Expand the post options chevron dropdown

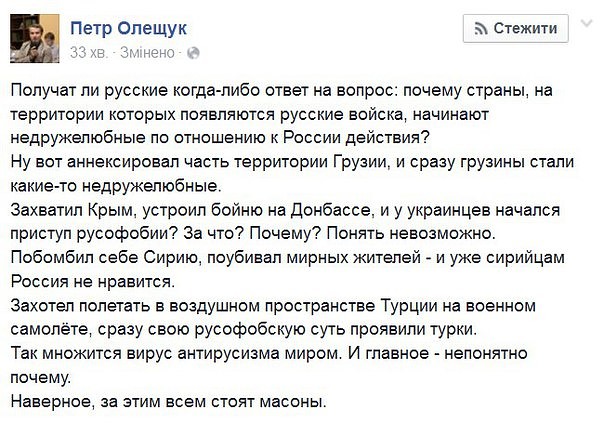pyautogui.click(x=587, y=25)
